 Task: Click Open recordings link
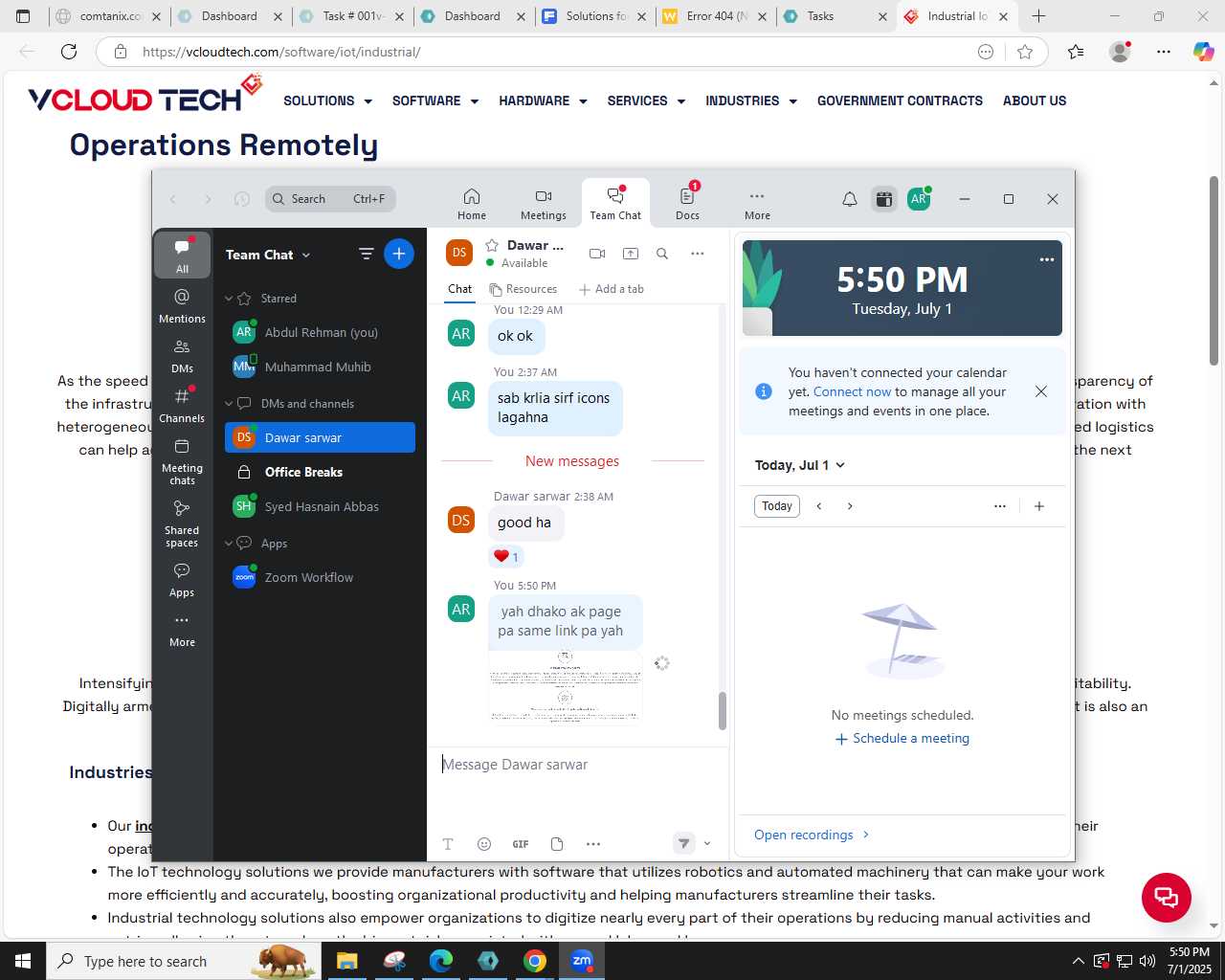(x=812, y=835)
